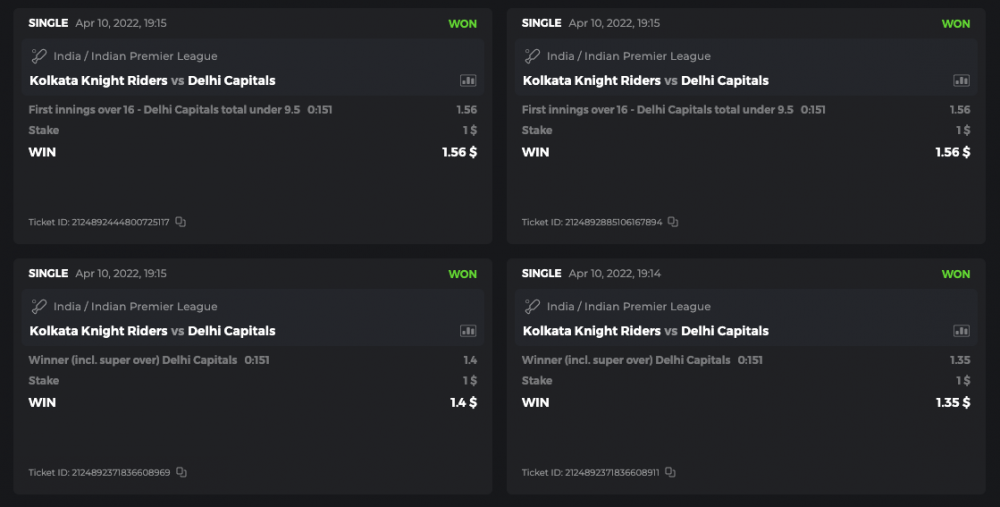
Task: Click cricket icon on ticket ending 725117
Action: (x=39, y=57)
